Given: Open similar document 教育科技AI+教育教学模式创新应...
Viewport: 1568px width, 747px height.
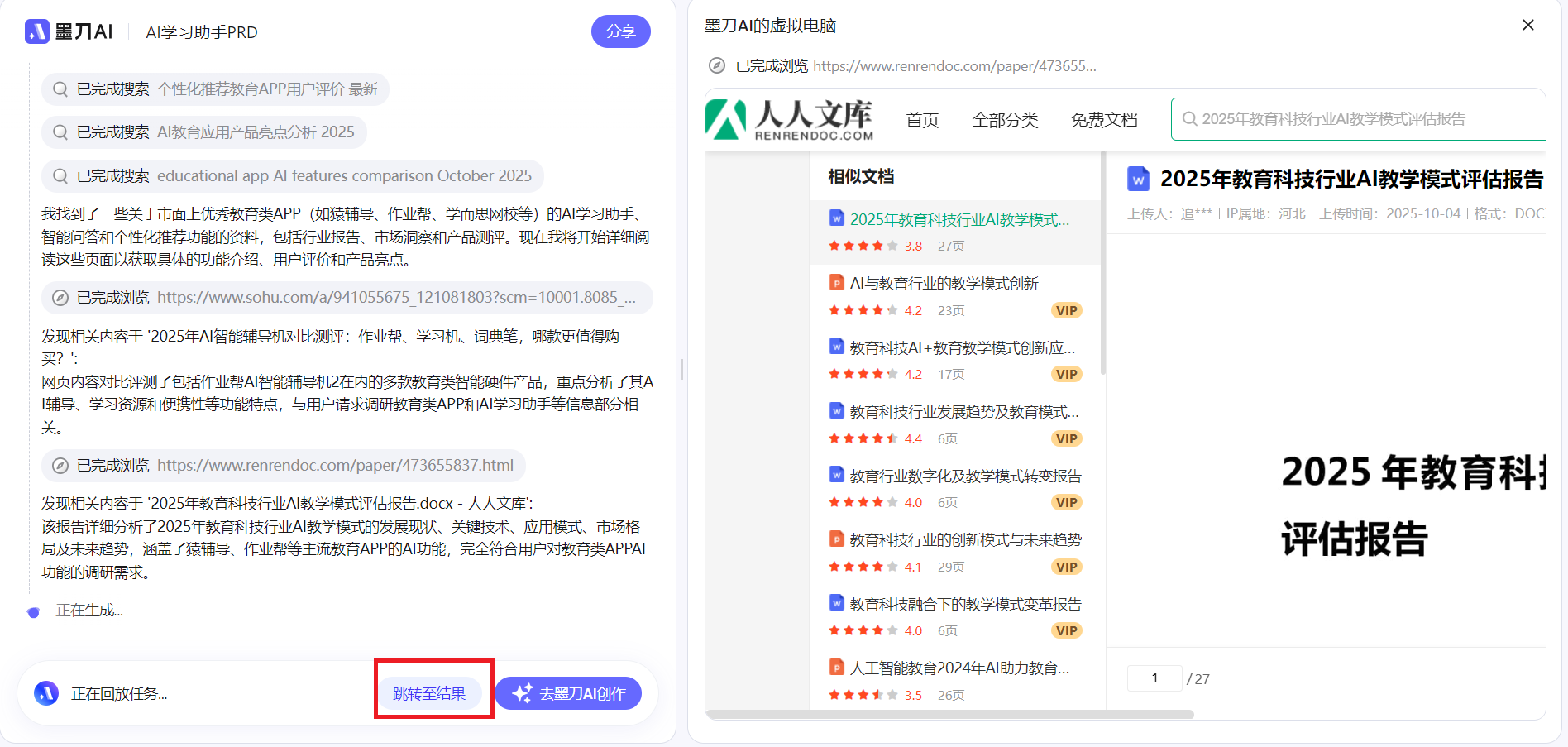Looking at the screenshot, I should (963, 347).
